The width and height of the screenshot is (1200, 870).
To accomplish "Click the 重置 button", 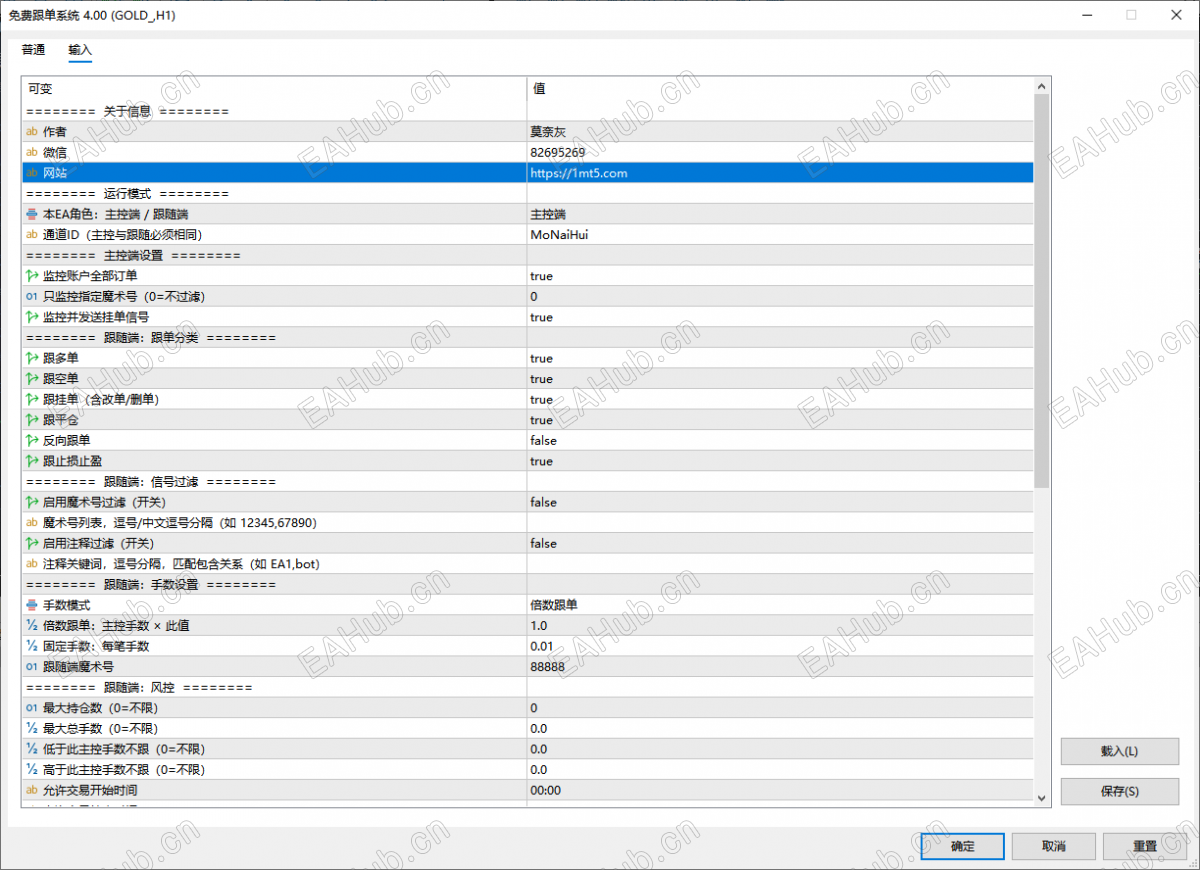I will coord(1145,846).
